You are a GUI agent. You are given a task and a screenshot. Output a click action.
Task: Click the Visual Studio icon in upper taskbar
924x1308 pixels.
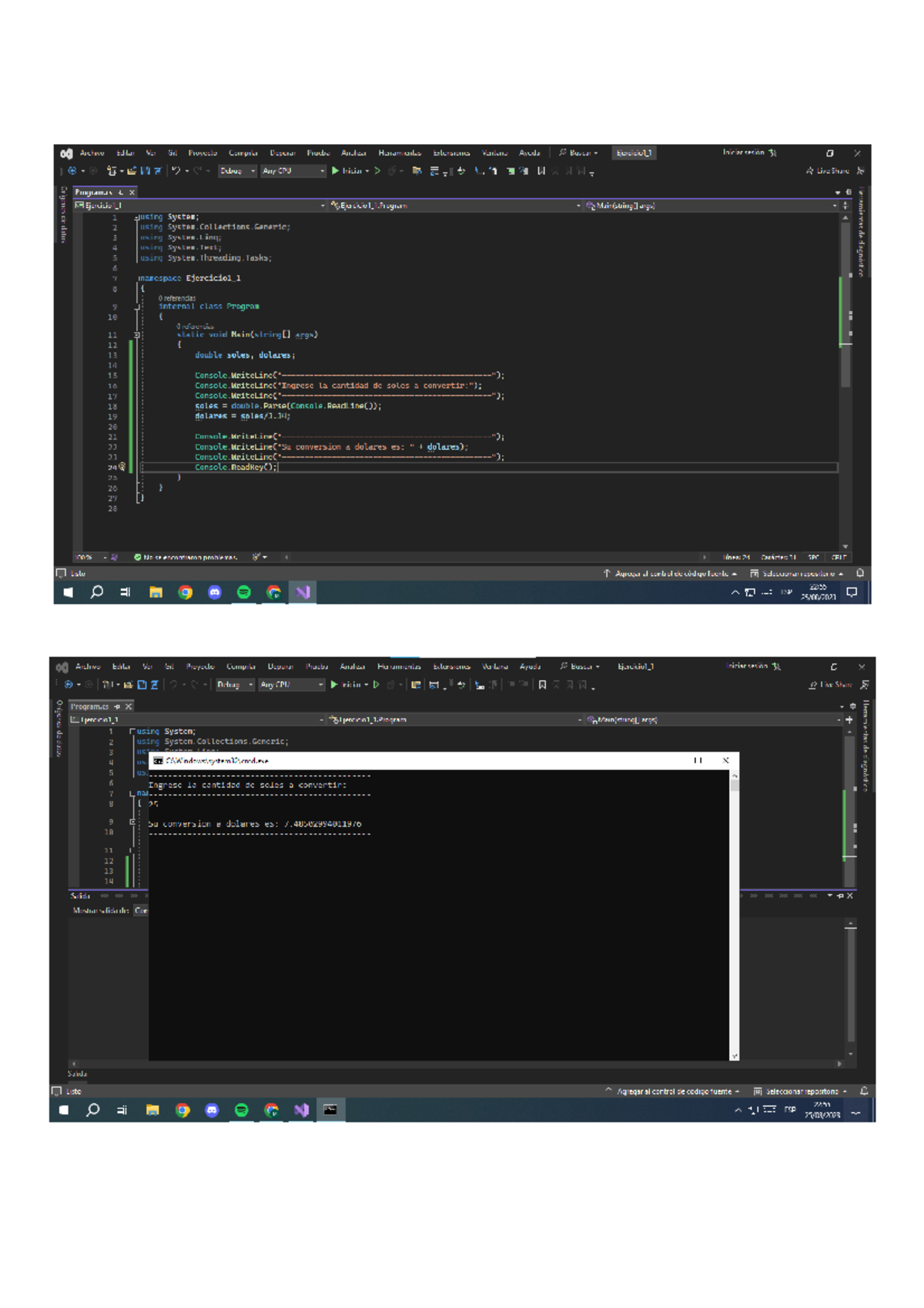coord(303,592)
